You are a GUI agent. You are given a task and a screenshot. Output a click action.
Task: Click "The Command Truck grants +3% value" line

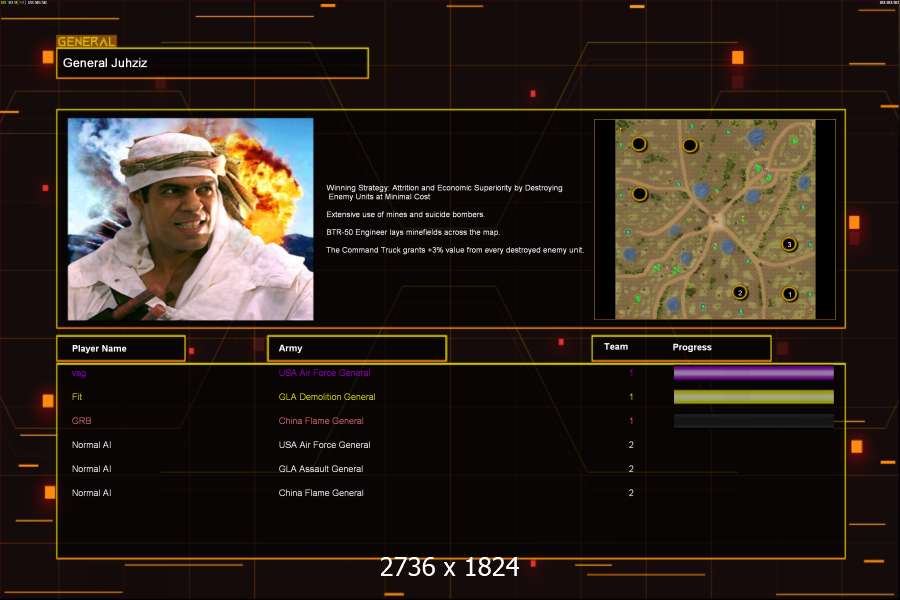(x=455, y=250)
